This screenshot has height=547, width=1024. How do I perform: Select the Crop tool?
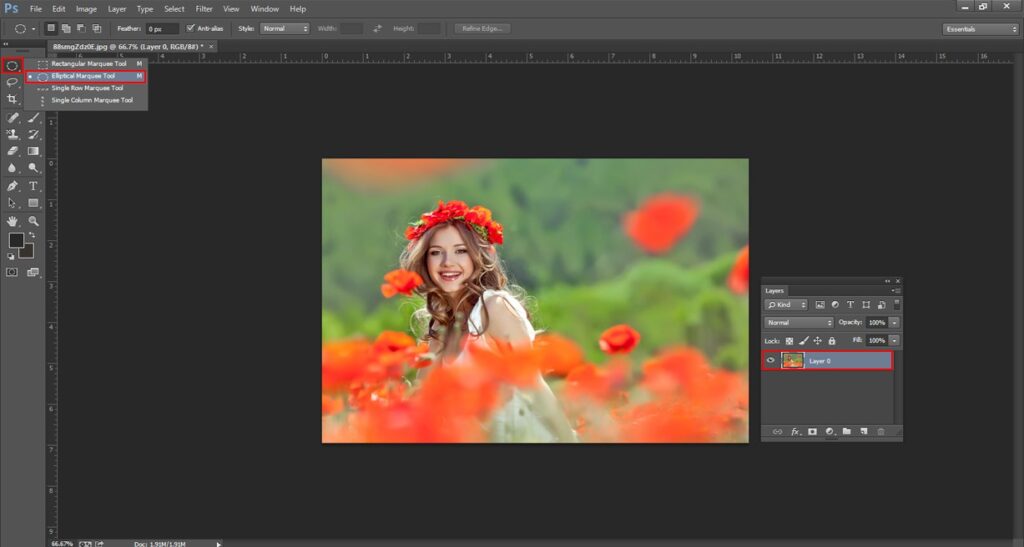[12, 99]
